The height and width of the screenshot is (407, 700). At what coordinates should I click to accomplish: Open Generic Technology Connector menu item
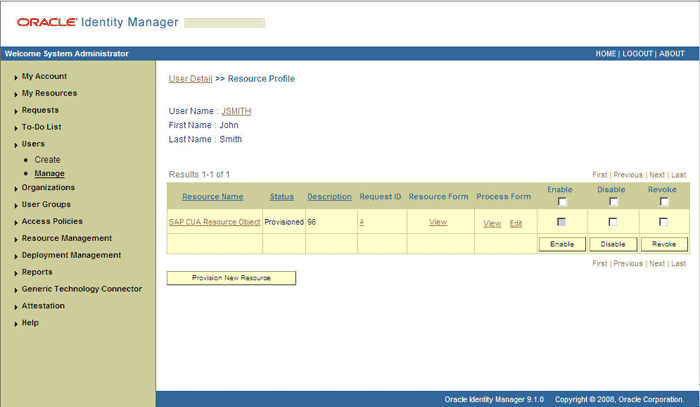point(82,289)
